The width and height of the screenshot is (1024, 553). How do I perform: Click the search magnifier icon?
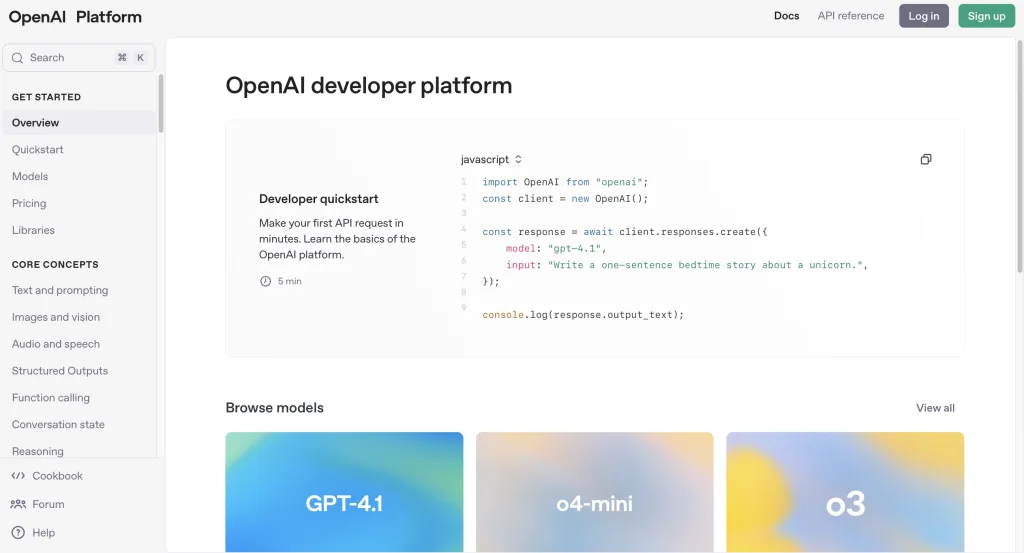coord(18,58)
